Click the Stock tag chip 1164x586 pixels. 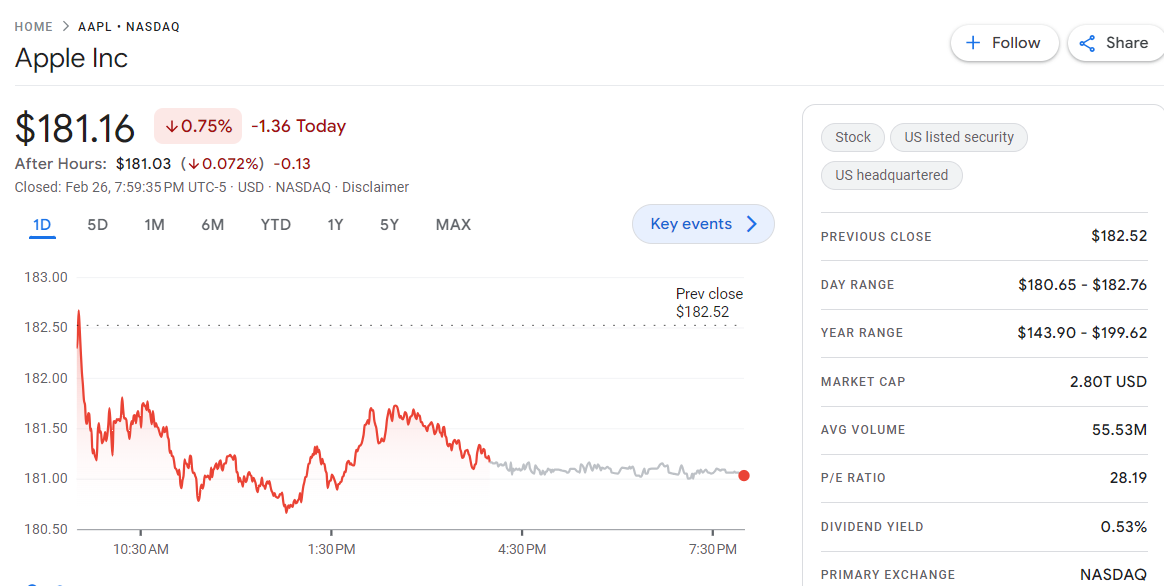pyautogui.click(x=853, y=137)
